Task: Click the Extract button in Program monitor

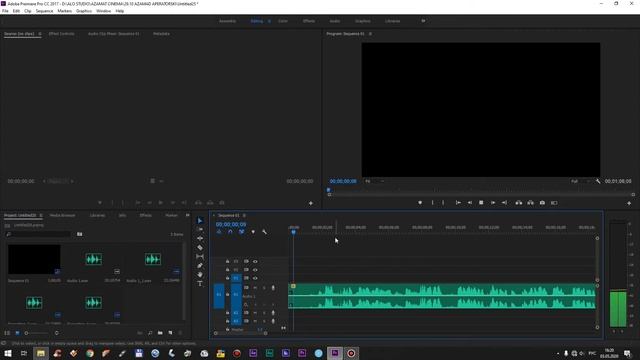Action: 530,202
